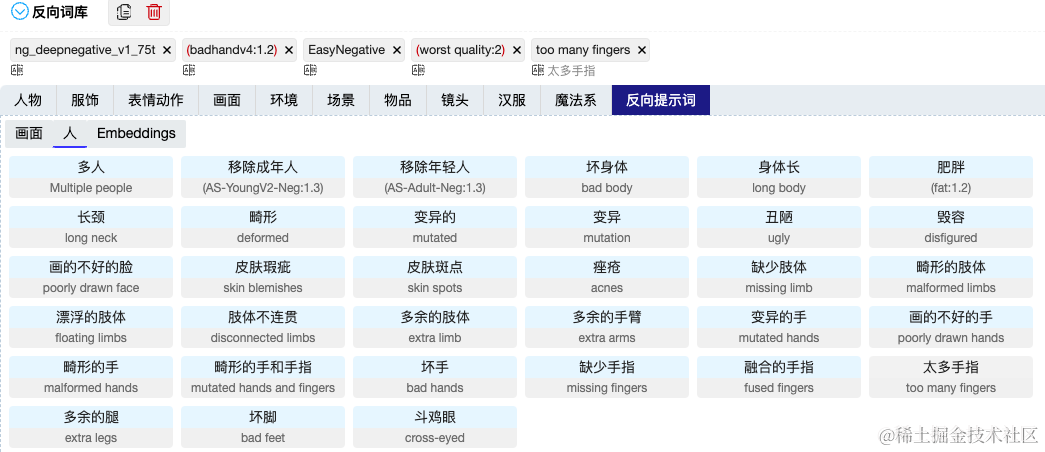
Task: Add the 肢体不连贯 disconnected limbs prompt
Action: click(x=263, y=327)
